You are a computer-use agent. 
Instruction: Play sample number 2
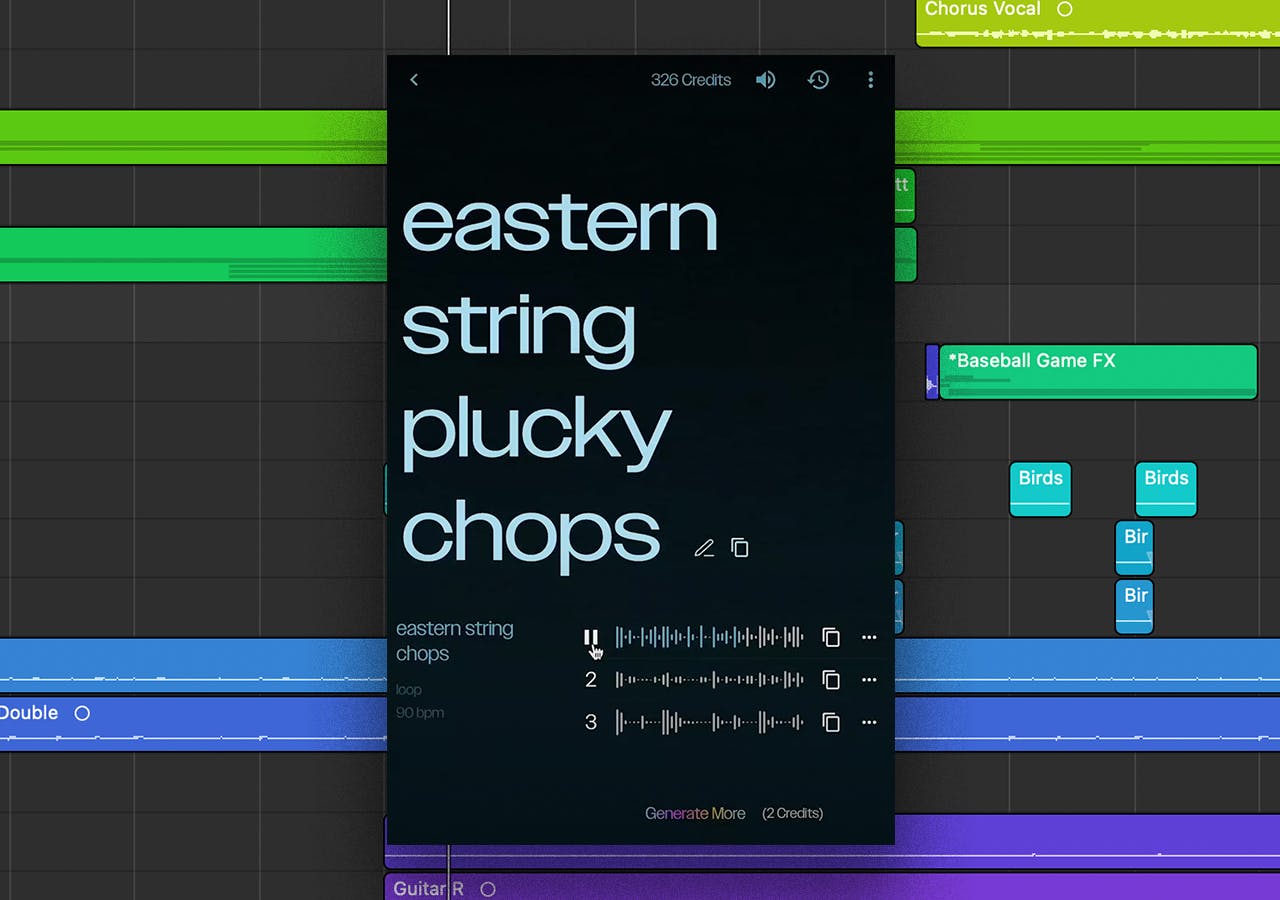click(x=591, y=680)
